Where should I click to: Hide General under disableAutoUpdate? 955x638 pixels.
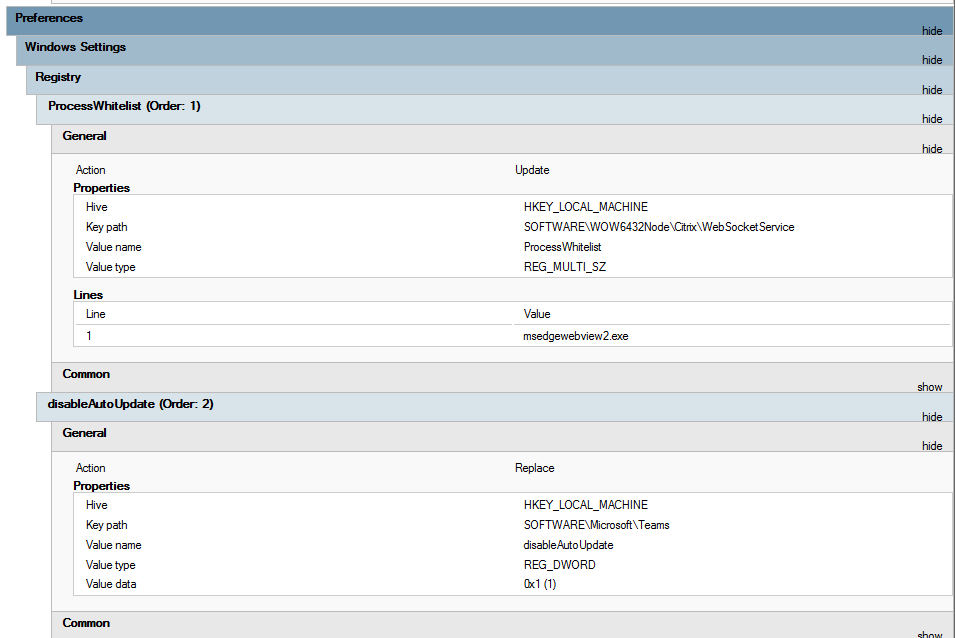point(932,446)
